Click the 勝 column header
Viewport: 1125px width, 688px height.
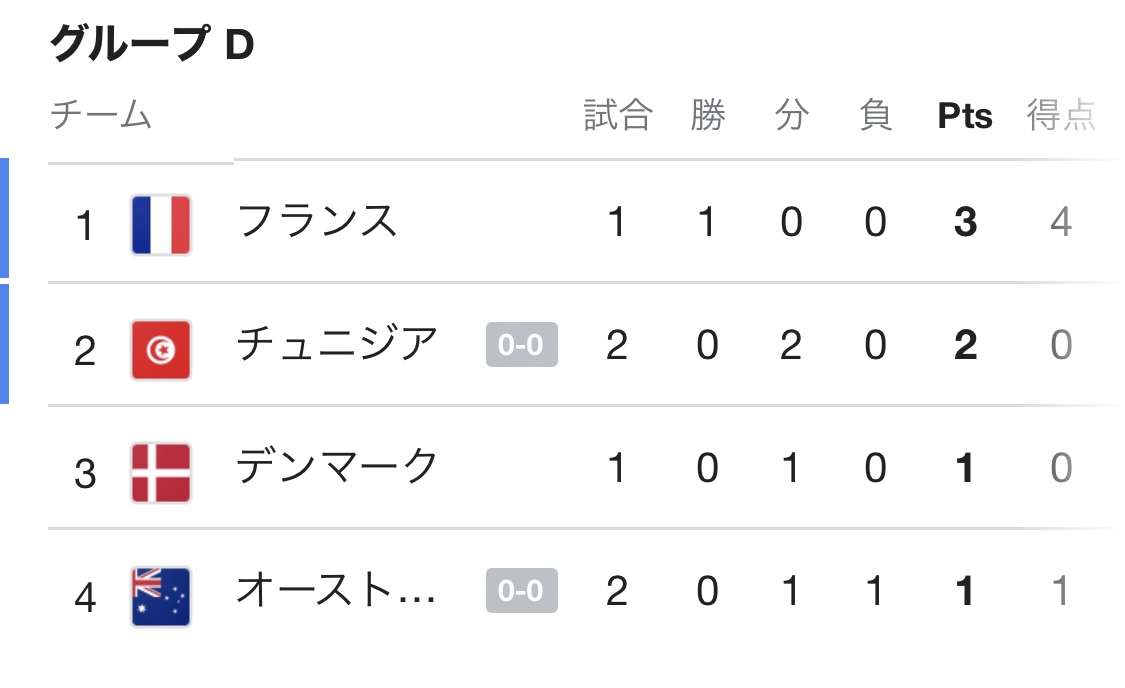[x=708, y=115]
